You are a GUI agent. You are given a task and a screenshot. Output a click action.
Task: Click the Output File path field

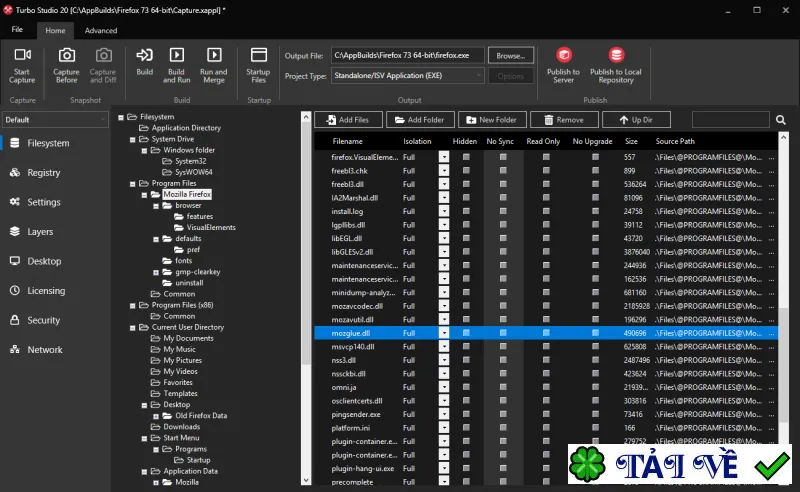pos(407,56)
